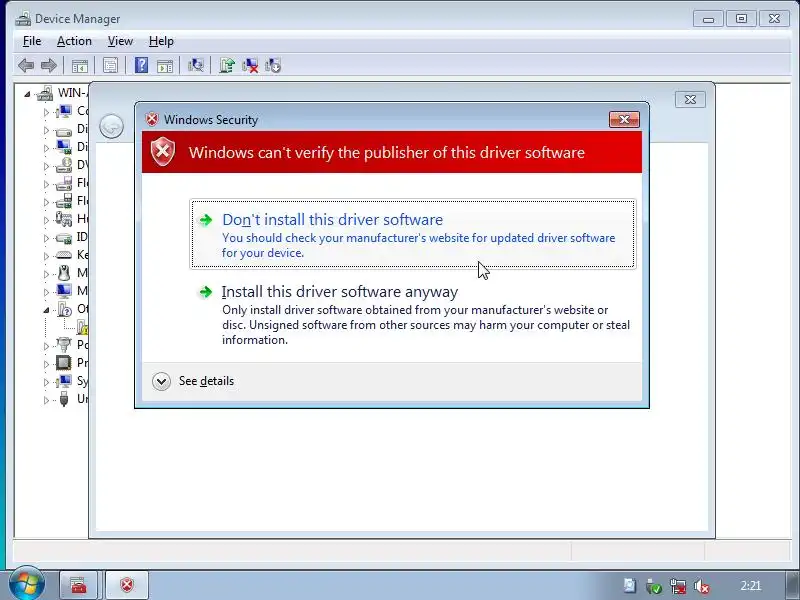Open the network status tray icon
This screenshot has width=800, height=600.
coord(678,586)
